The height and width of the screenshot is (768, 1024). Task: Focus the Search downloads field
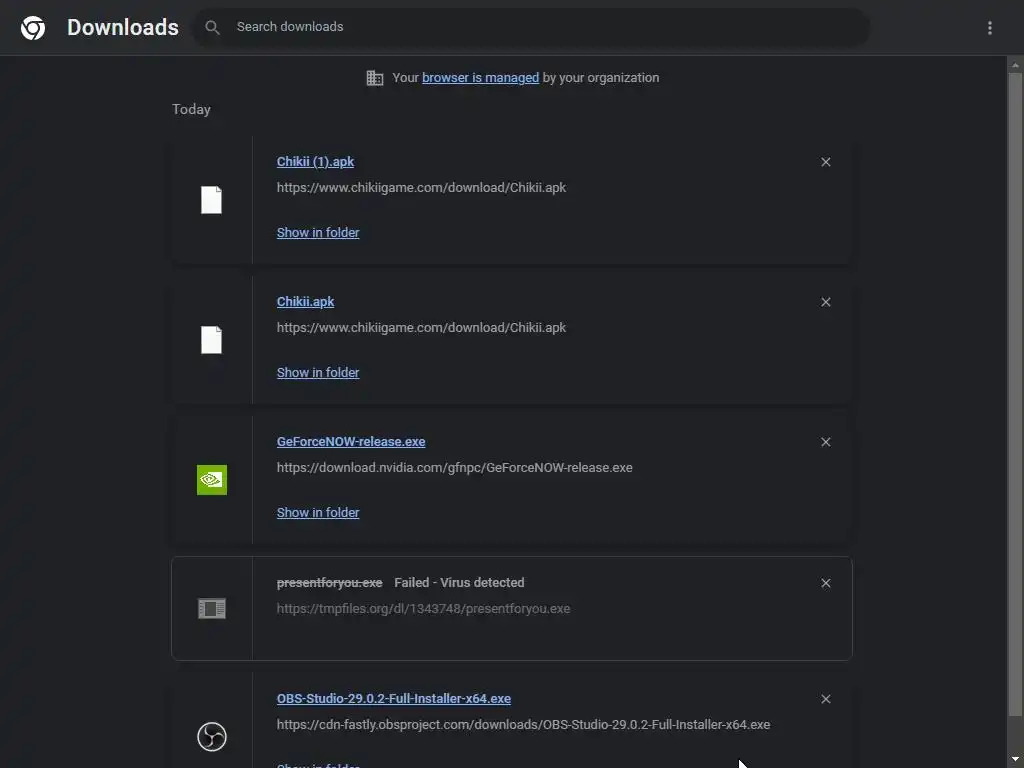[530, 27]
